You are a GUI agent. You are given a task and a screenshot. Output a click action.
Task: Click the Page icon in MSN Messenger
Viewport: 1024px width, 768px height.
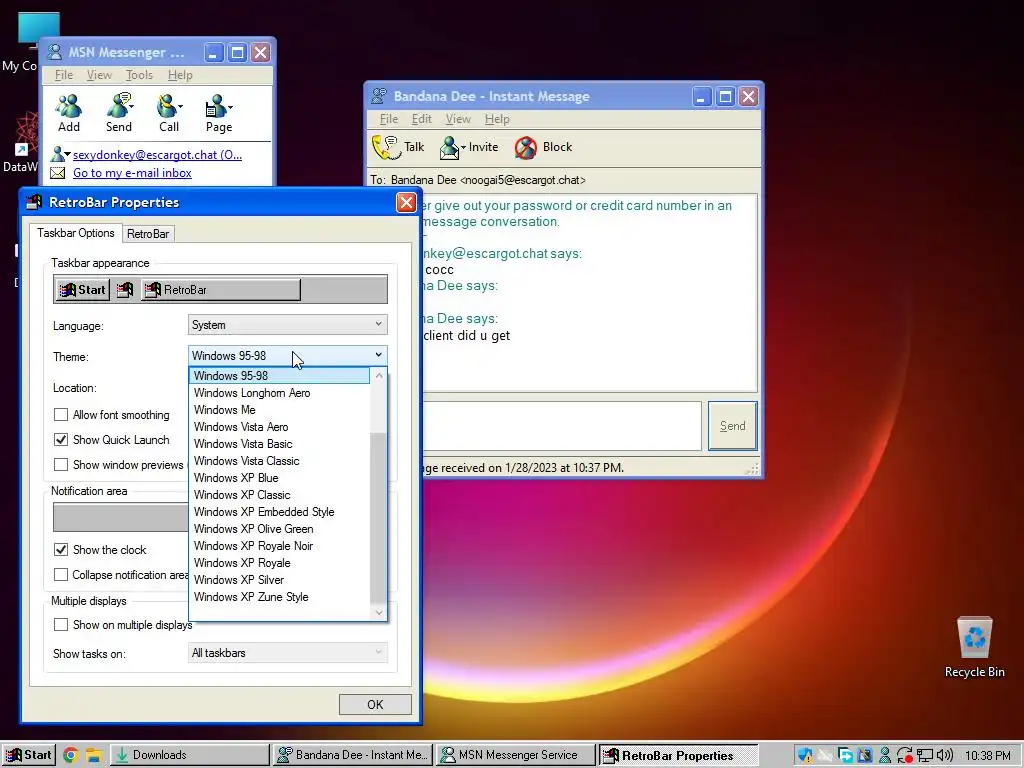tap(219, 114)
